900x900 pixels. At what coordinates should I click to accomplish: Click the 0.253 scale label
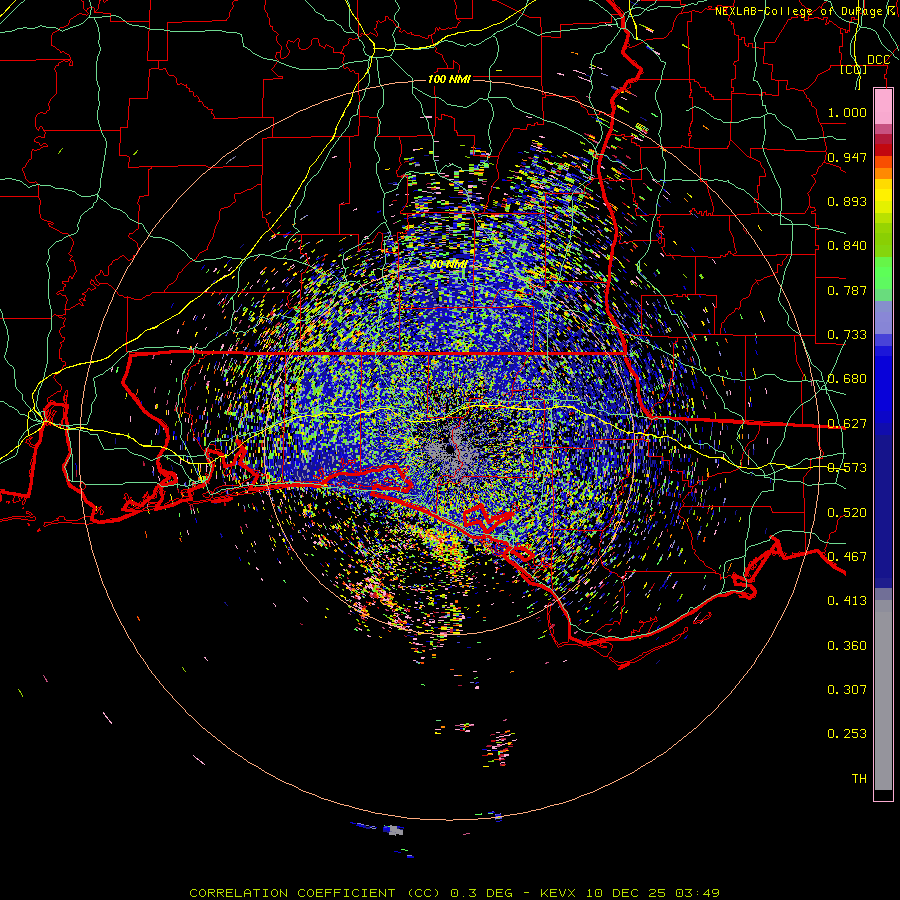(847, 734)
